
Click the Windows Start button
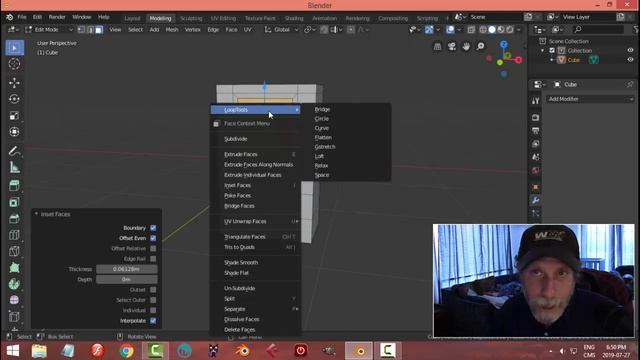pyautogui.click(x=13, y=351)
